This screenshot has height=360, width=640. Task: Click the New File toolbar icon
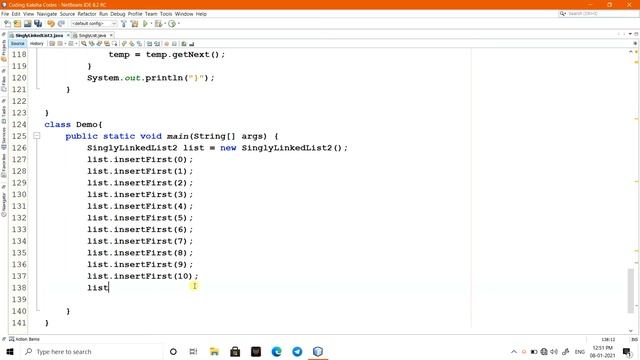7,24
